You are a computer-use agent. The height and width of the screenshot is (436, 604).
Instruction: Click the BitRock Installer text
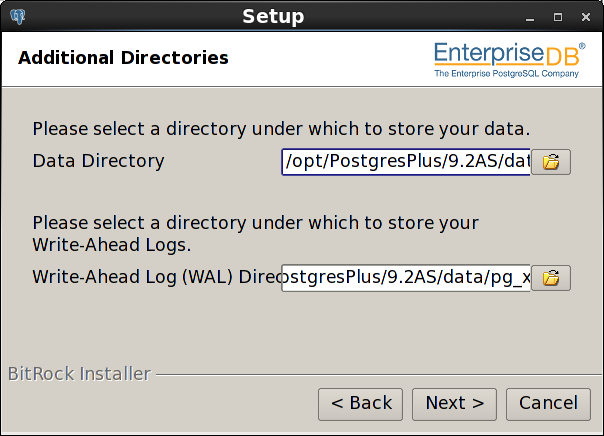coord(79,374)
